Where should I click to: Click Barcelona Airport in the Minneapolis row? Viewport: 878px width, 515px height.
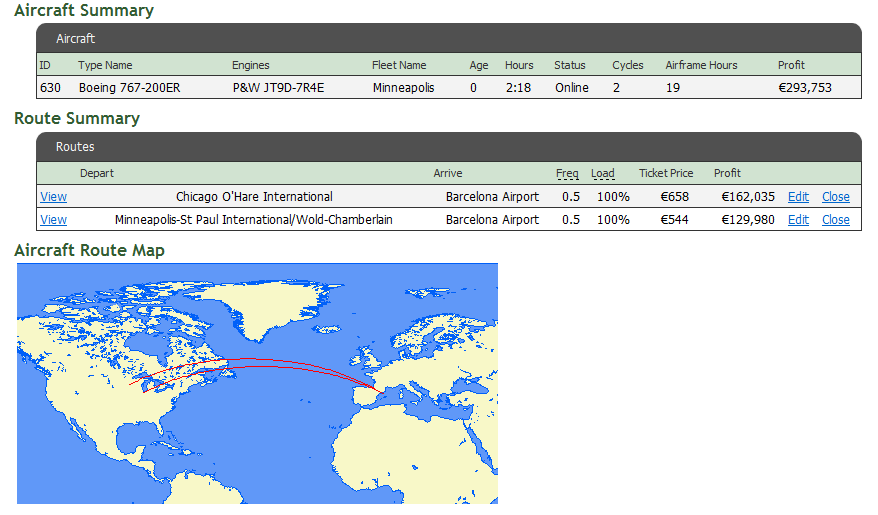(492, 220)
